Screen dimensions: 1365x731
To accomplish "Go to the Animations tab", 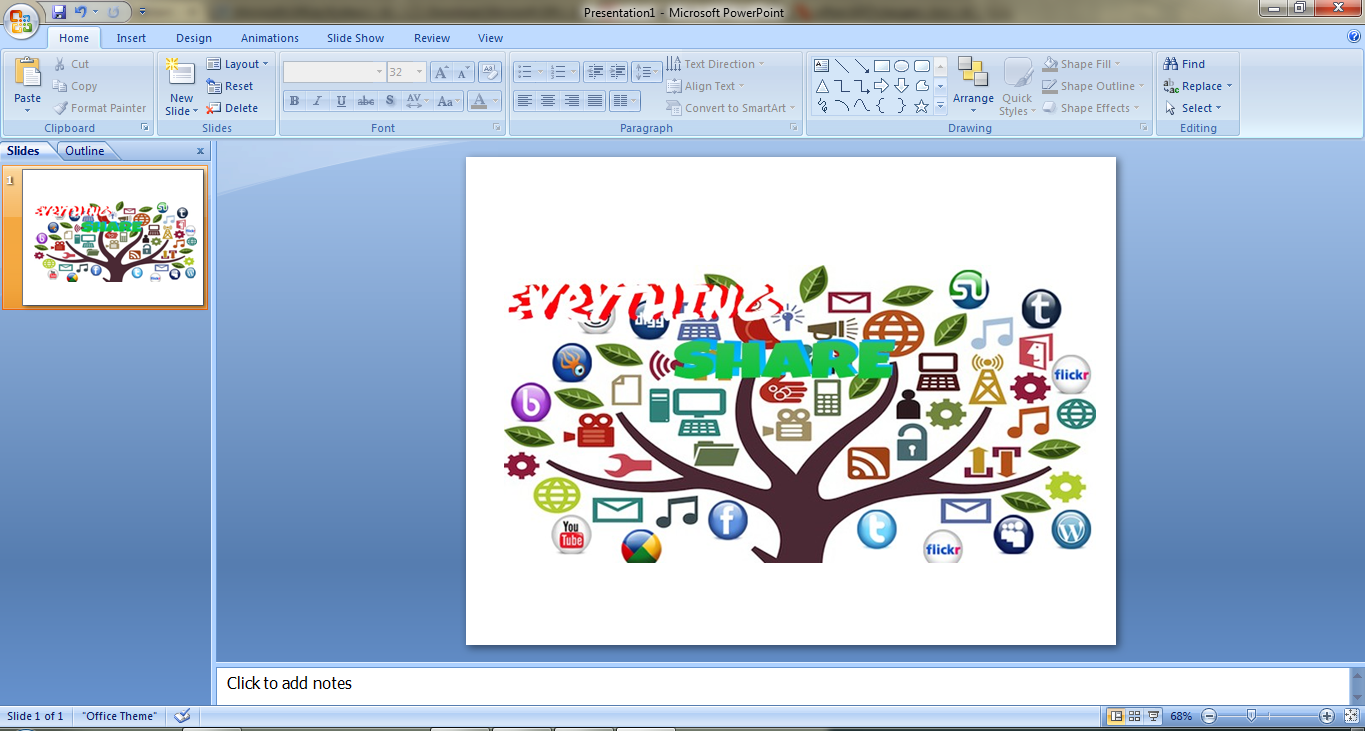I will (x=270, y=38).
